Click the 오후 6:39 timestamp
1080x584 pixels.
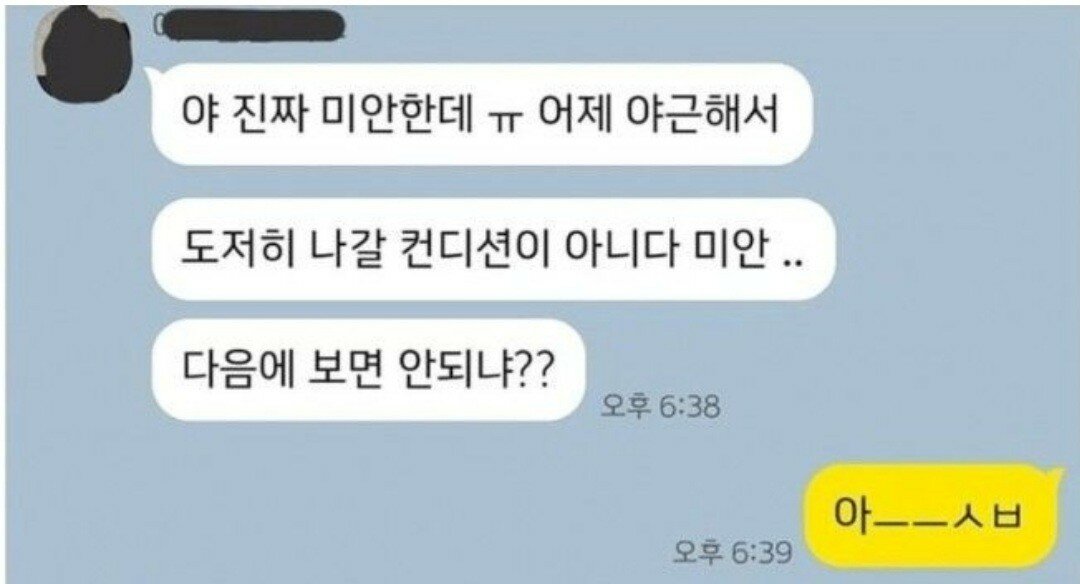point(733,552)
